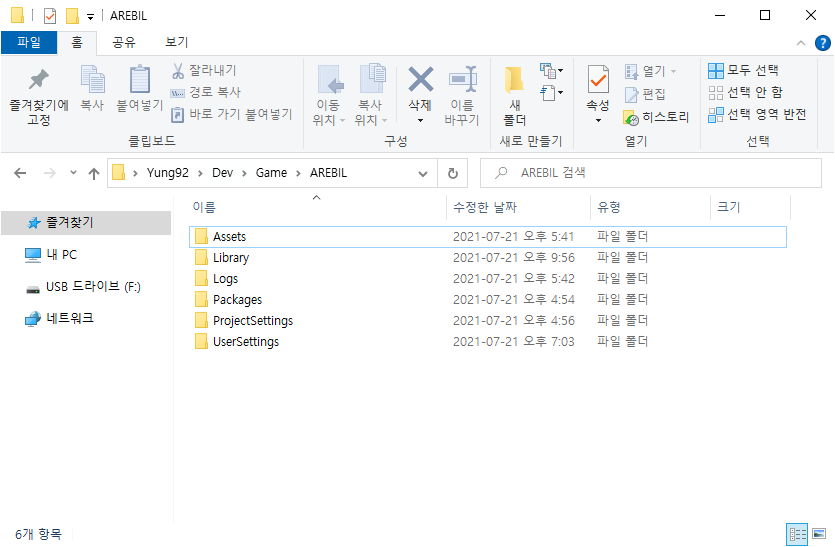This screenshot has width=835, height=547.
Task: Open the 이동 위치 (Move to) menu
Action: 329,96
